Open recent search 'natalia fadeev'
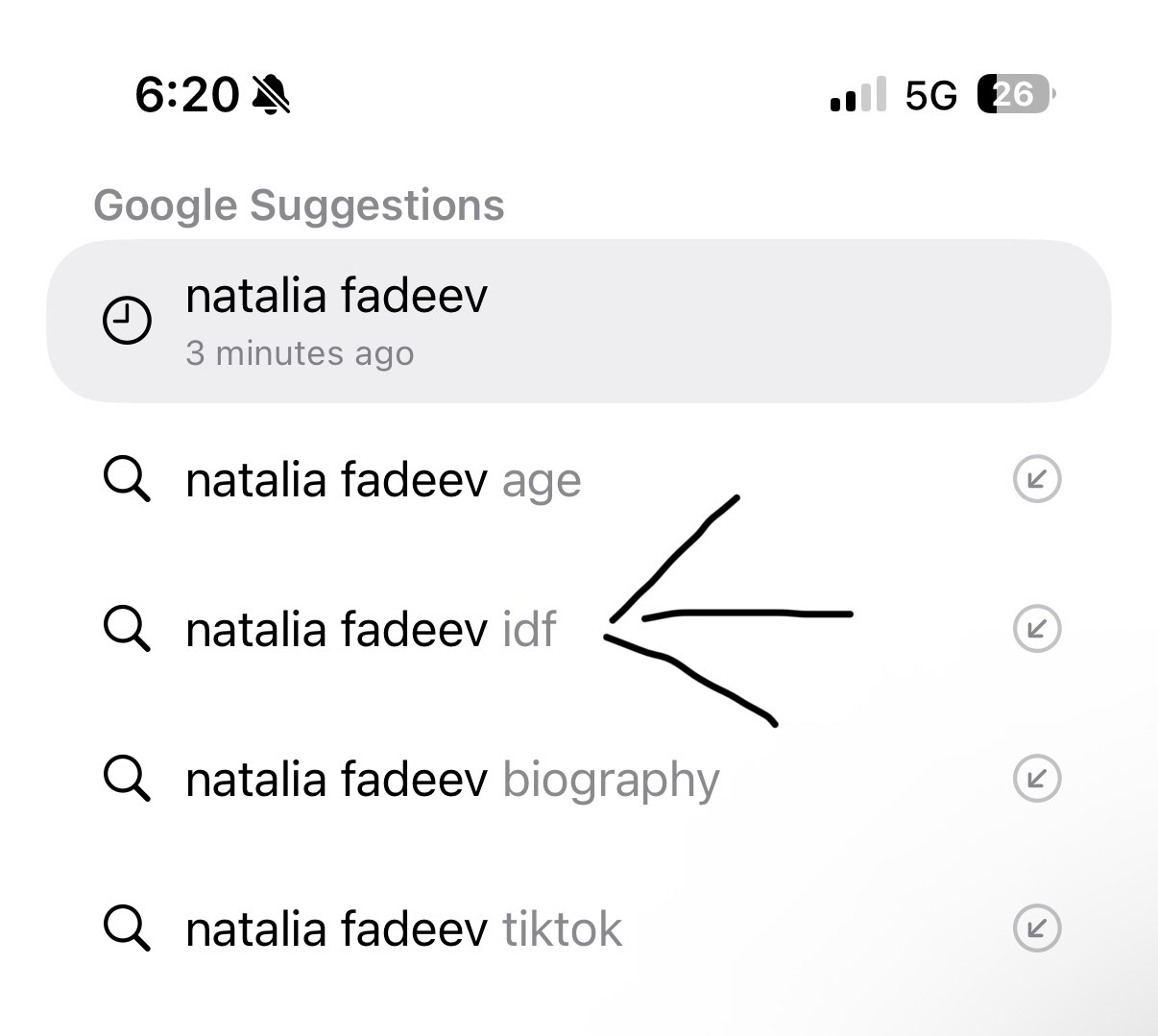The image size is (1158, 1036). [579, 321]
